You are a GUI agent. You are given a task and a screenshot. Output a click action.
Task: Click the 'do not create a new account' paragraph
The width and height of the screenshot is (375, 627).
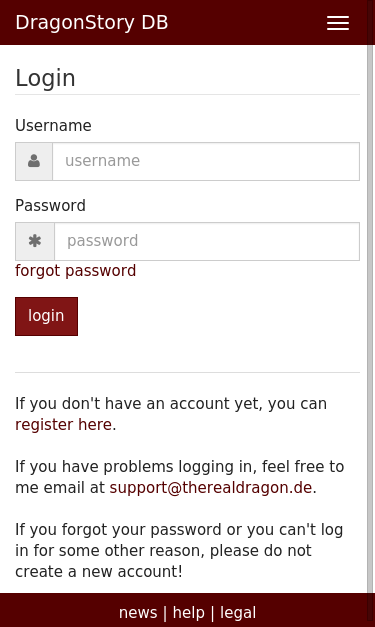(179, 551)
